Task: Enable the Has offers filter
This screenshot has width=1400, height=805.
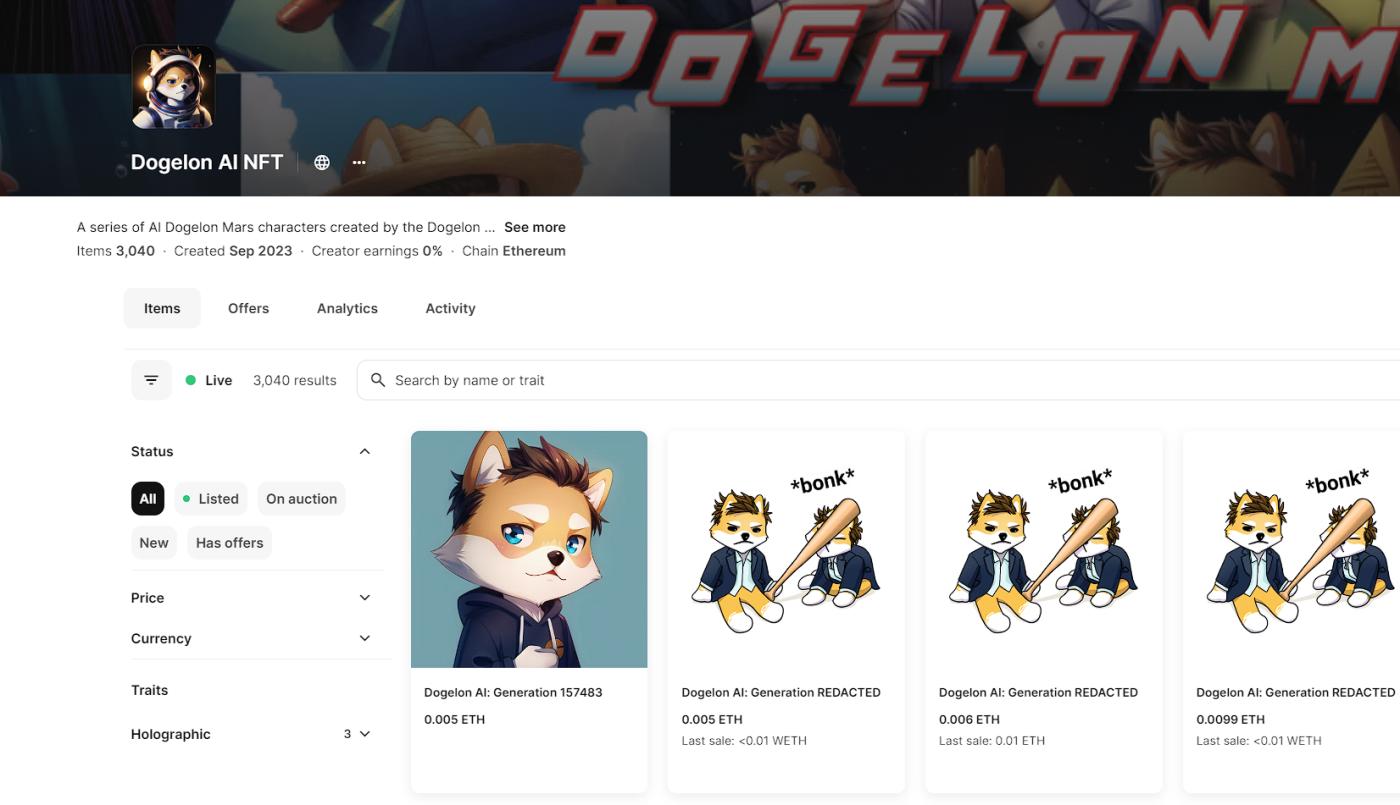Action: tap(229, 542)
